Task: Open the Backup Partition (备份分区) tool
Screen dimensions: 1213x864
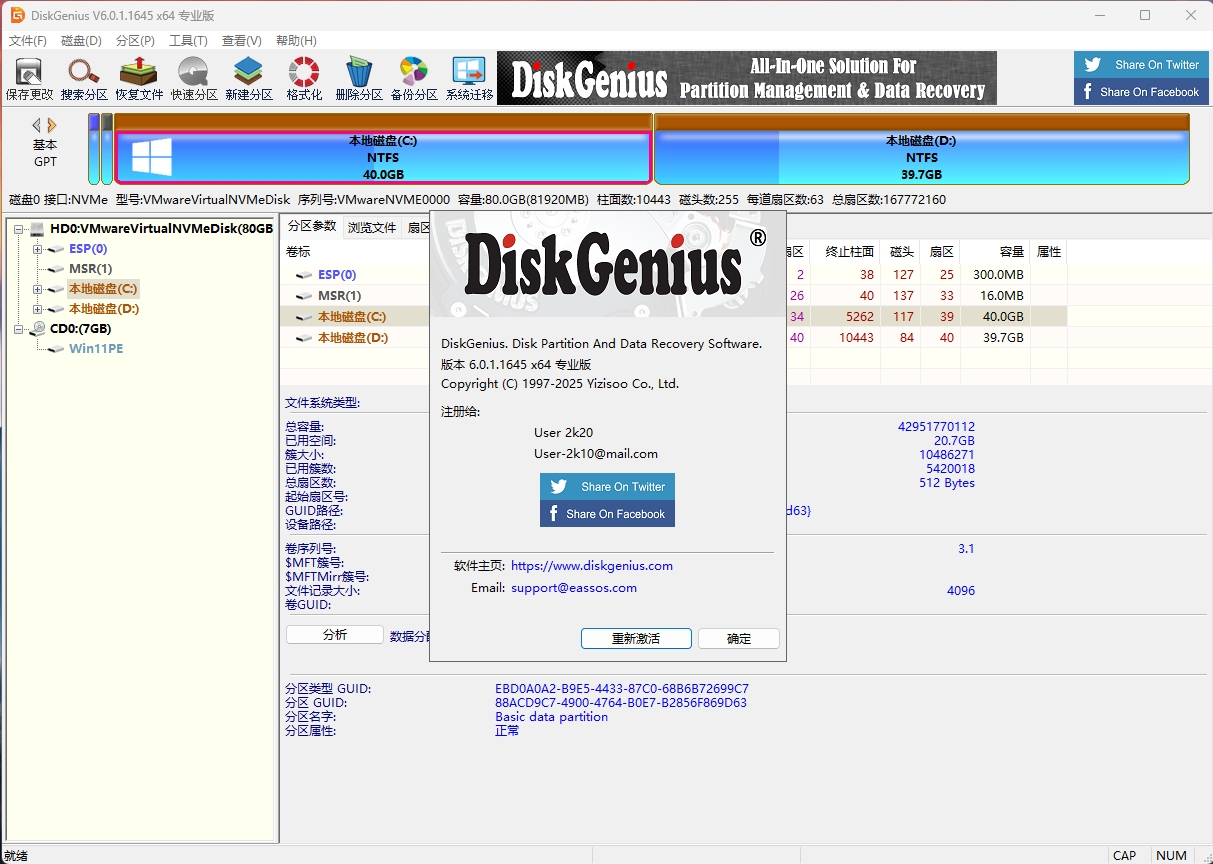Action: (x=414, y=77)
